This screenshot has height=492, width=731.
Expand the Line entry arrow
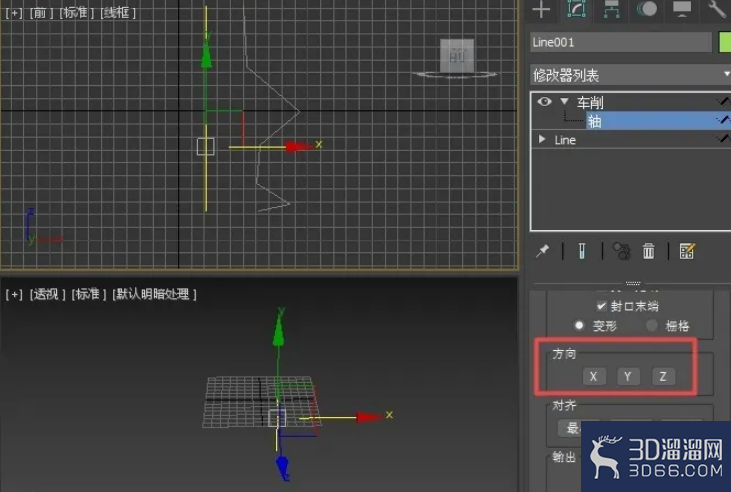click(x=542, y=139)
